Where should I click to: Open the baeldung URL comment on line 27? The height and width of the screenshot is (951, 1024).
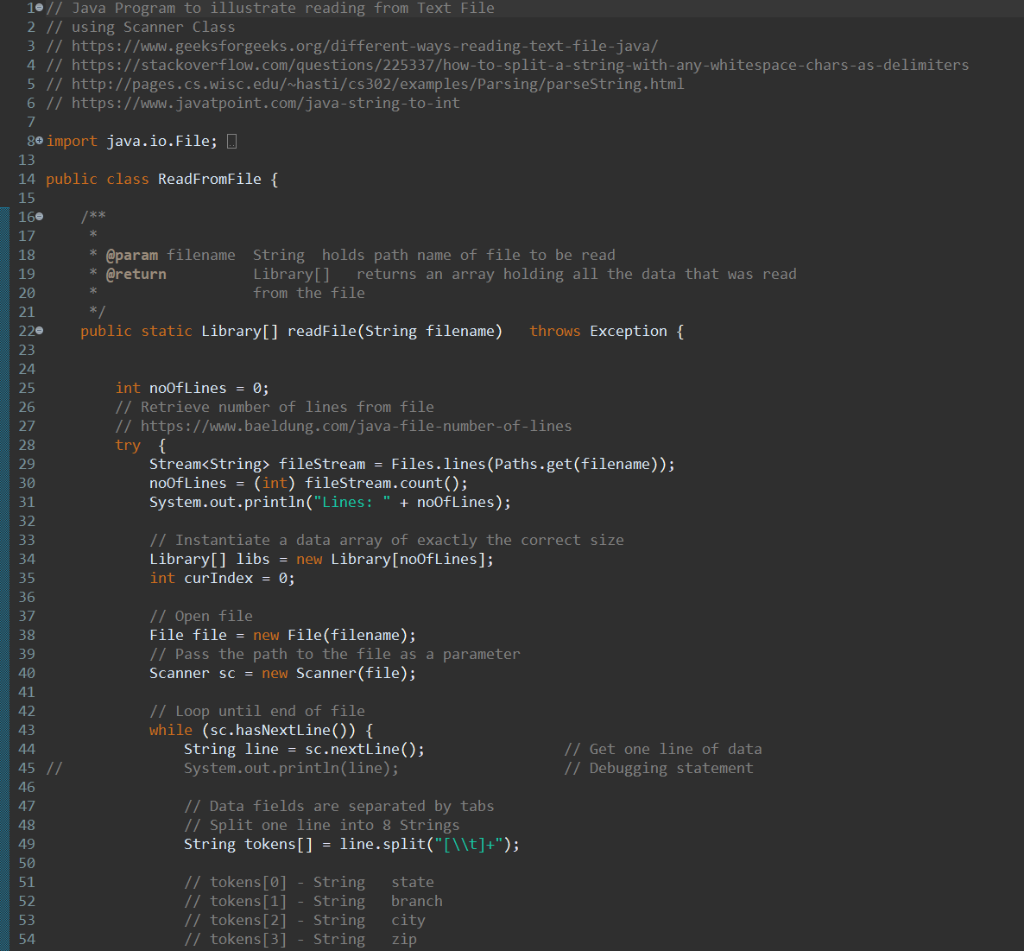point(349,425)
